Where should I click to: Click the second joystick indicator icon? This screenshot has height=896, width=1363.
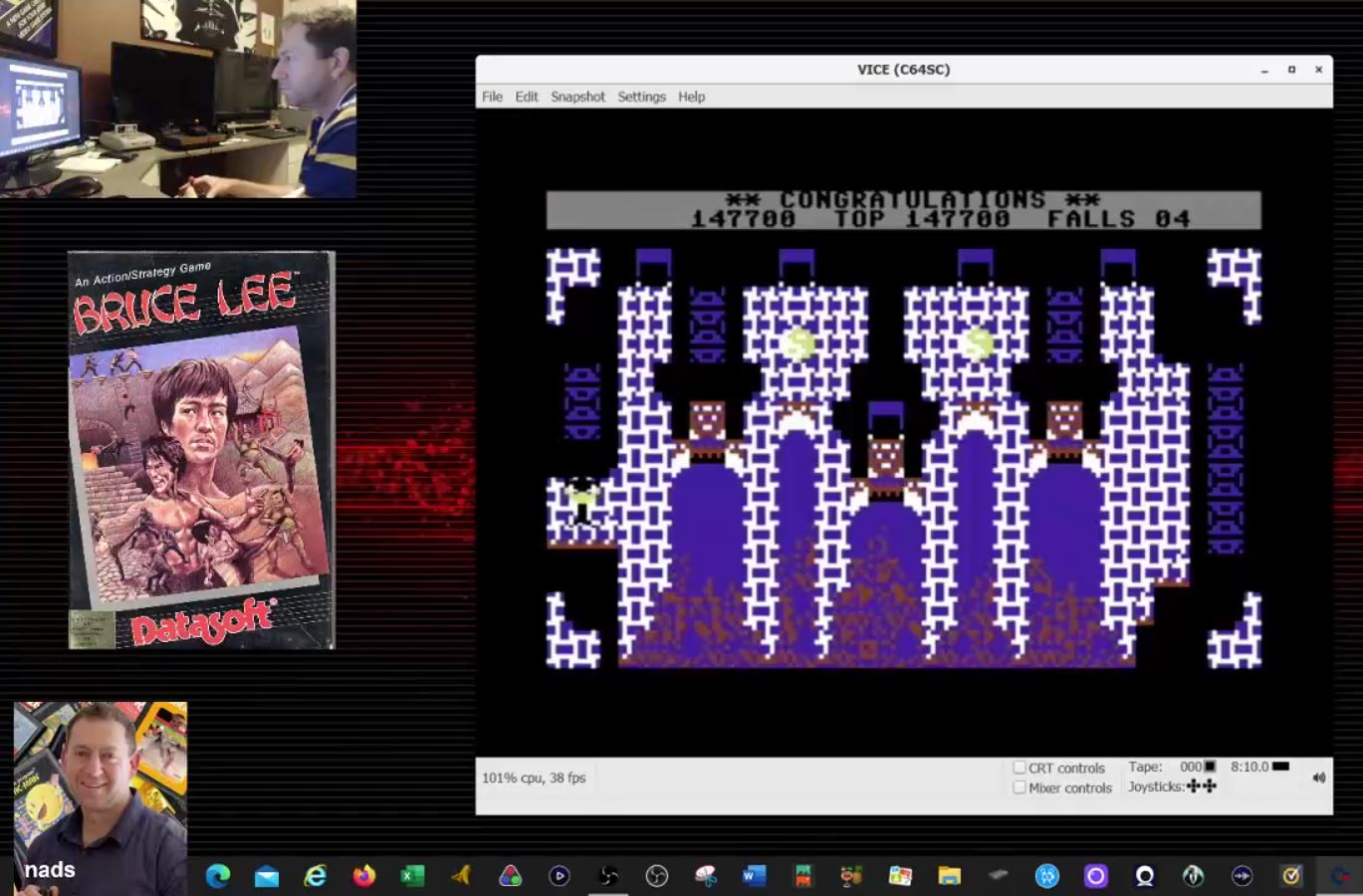1210,786
